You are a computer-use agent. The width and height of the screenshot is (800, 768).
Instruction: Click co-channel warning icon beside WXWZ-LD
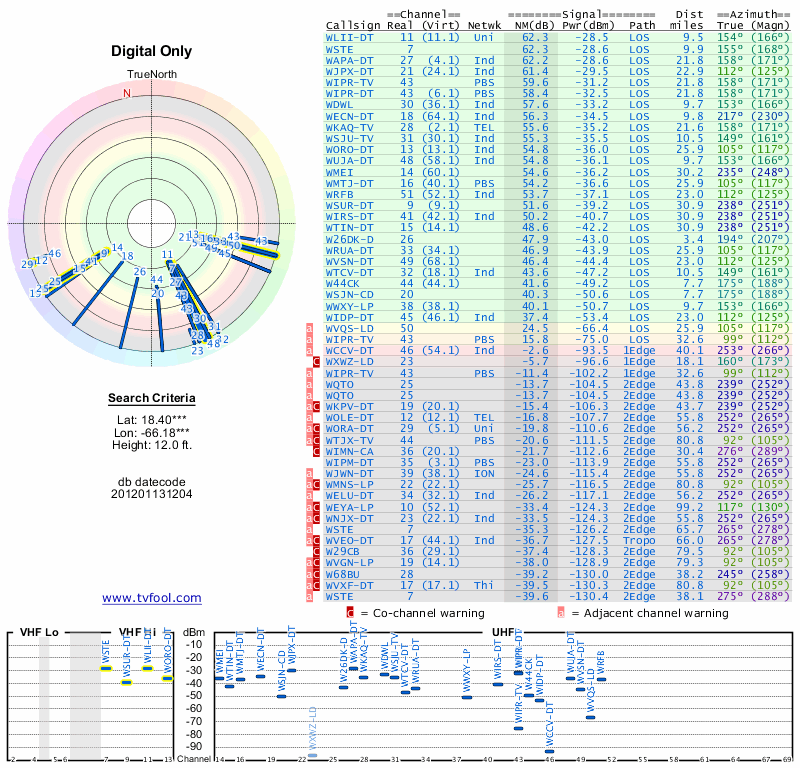tap(316, 362)
